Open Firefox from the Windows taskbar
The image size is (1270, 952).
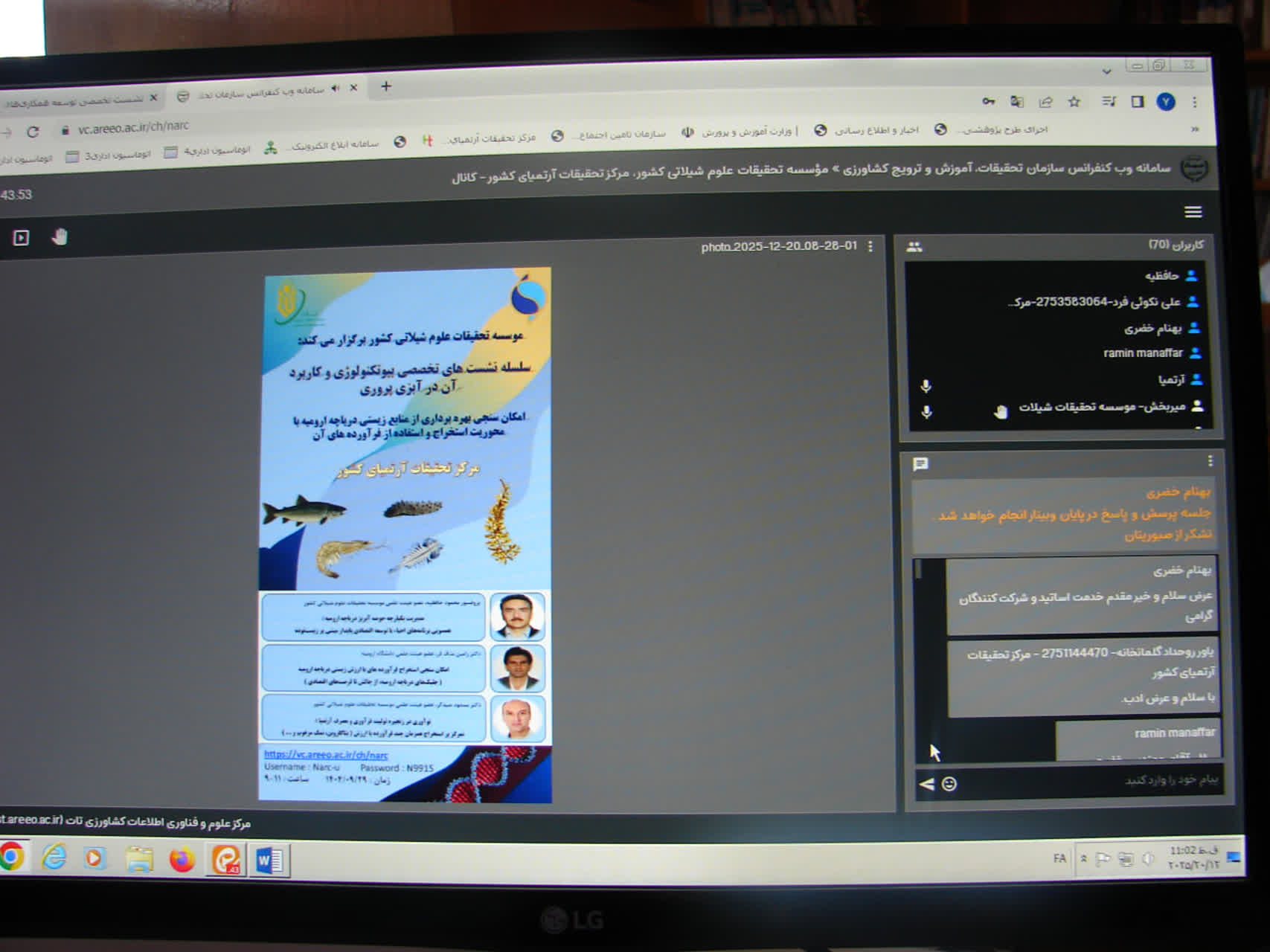pos(182,860)
